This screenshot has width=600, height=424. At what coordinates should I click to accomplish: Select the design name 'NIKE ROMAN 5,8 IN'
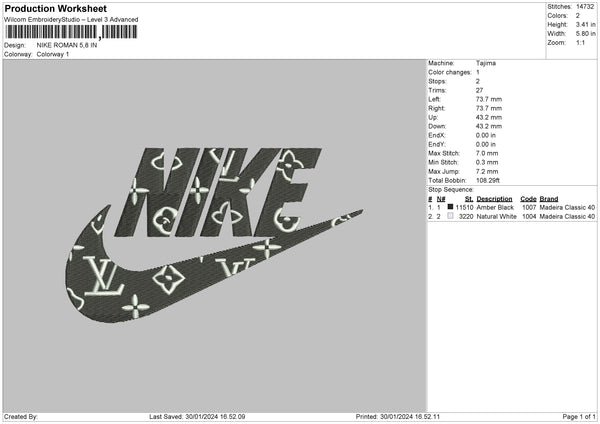tap(67, 45)
